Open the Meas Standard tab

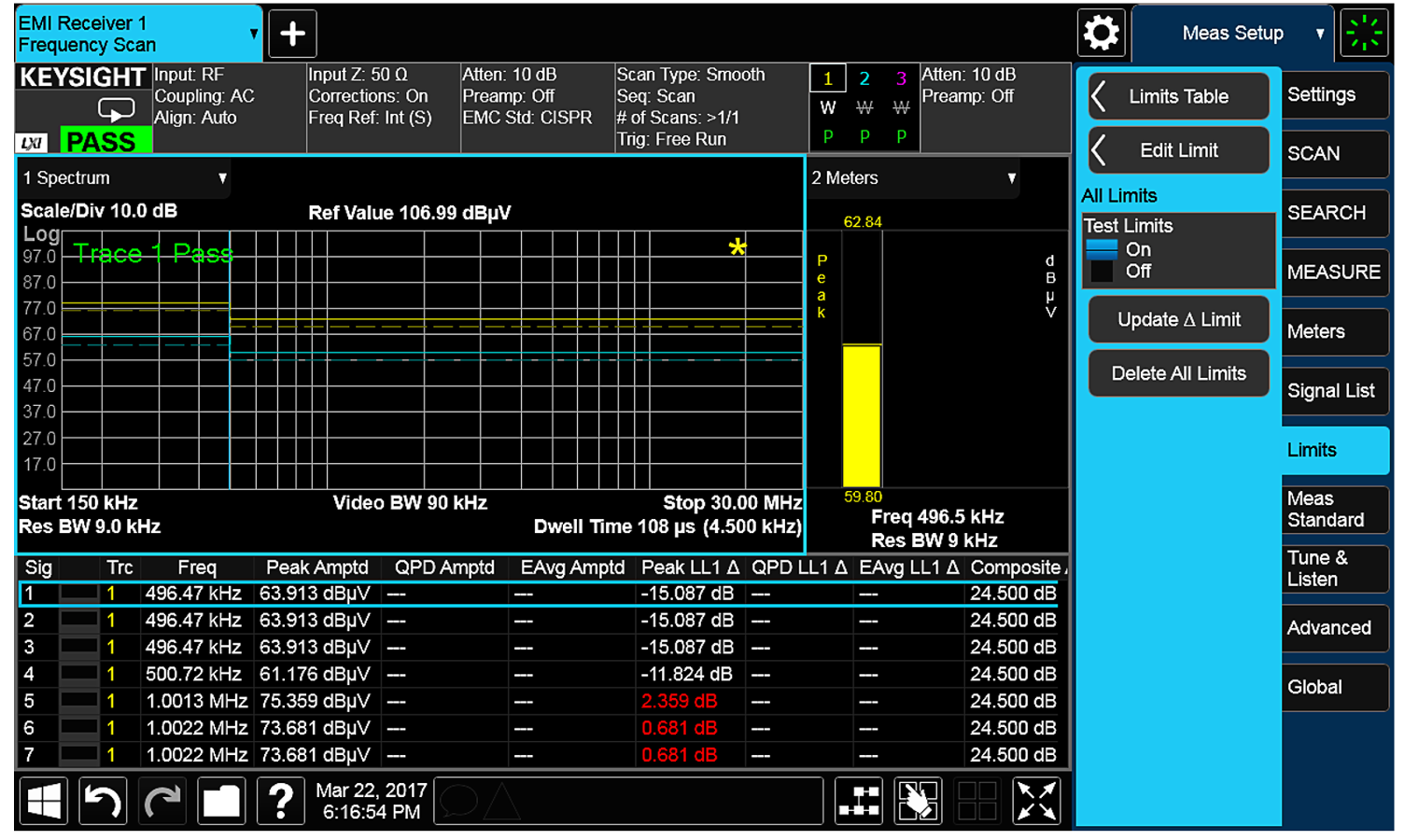(1334, 509)
